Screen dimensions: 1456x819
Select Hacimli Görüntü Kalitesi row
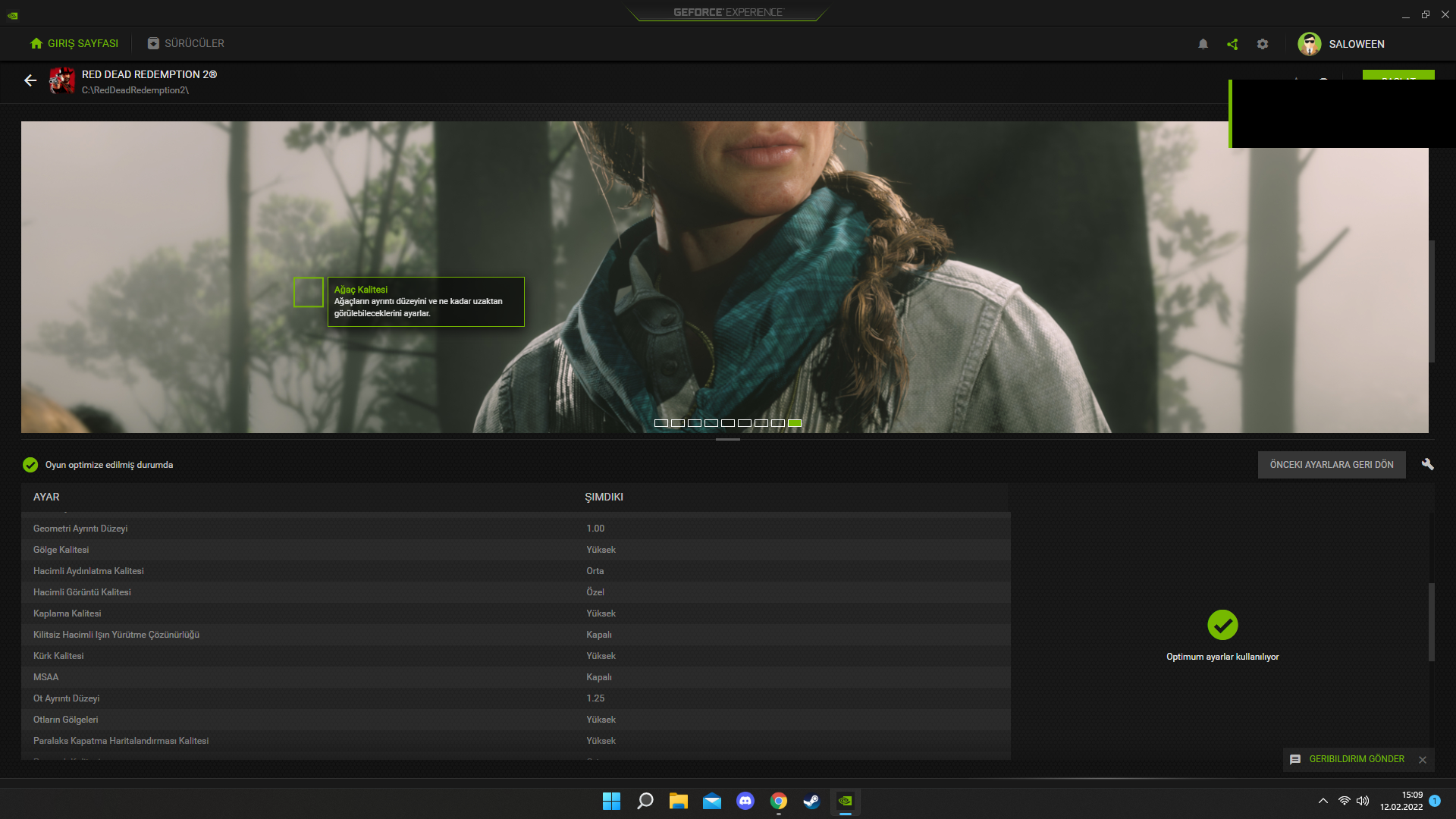click(516, 592)
